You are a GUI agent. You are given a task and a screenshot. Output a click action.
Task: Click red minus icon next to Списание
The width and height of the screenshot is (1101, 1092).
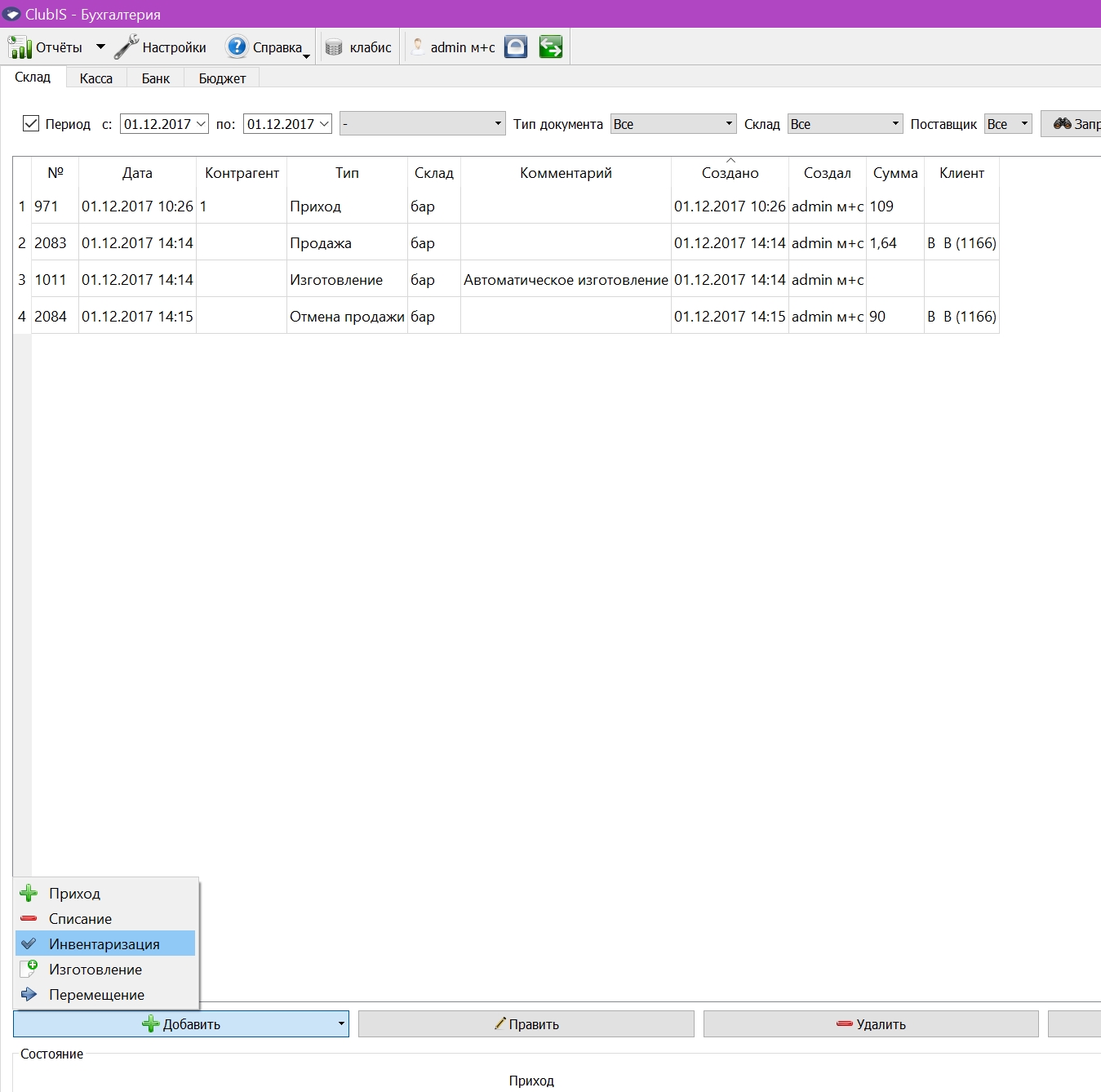[x=29, y=918]
